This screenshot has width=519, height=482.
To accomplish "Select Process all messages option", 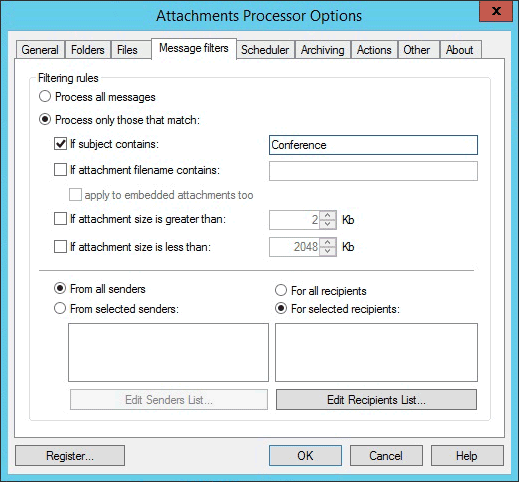I will (x=45, y=97).
